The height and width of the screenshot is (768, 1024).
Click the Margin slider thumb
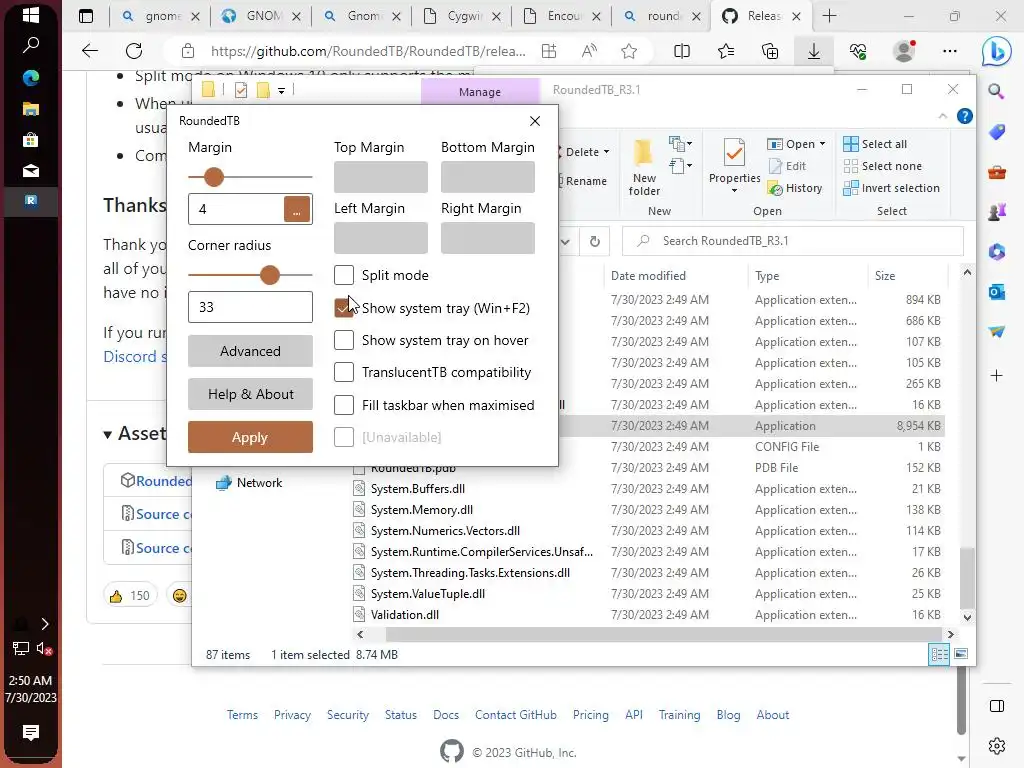point(214,176)
